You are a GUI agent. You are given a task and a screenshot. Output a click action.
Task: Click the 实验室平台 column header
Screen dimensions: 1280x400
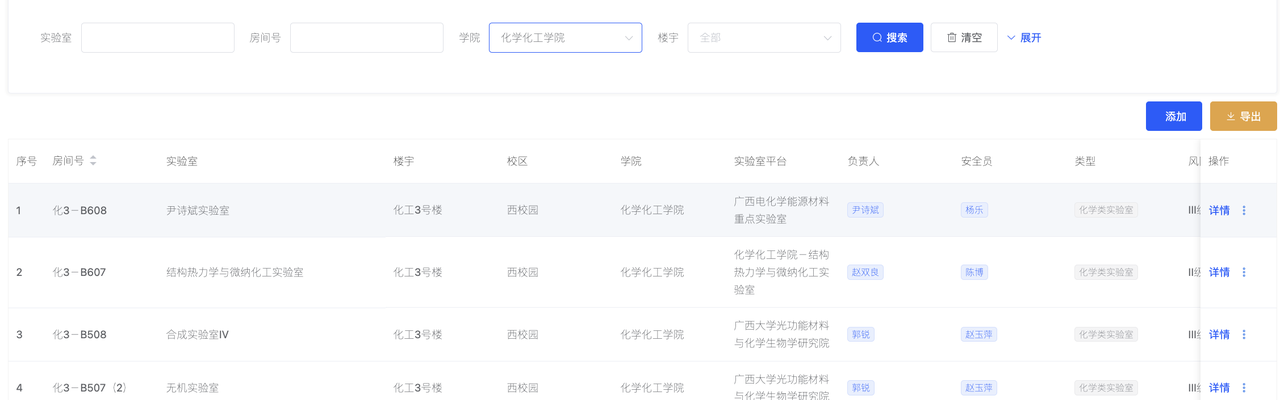pyautogui.click(x=760, y=161)
